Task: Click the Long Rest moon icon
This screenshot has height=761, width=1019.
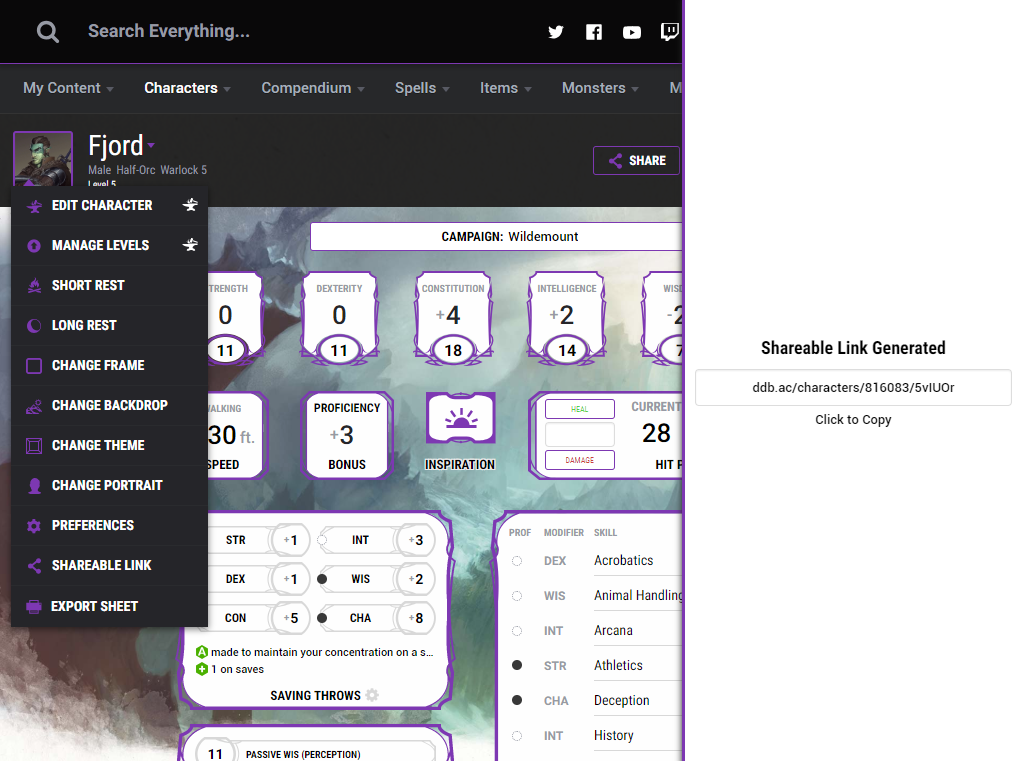Action: click(x=34, y=326)
